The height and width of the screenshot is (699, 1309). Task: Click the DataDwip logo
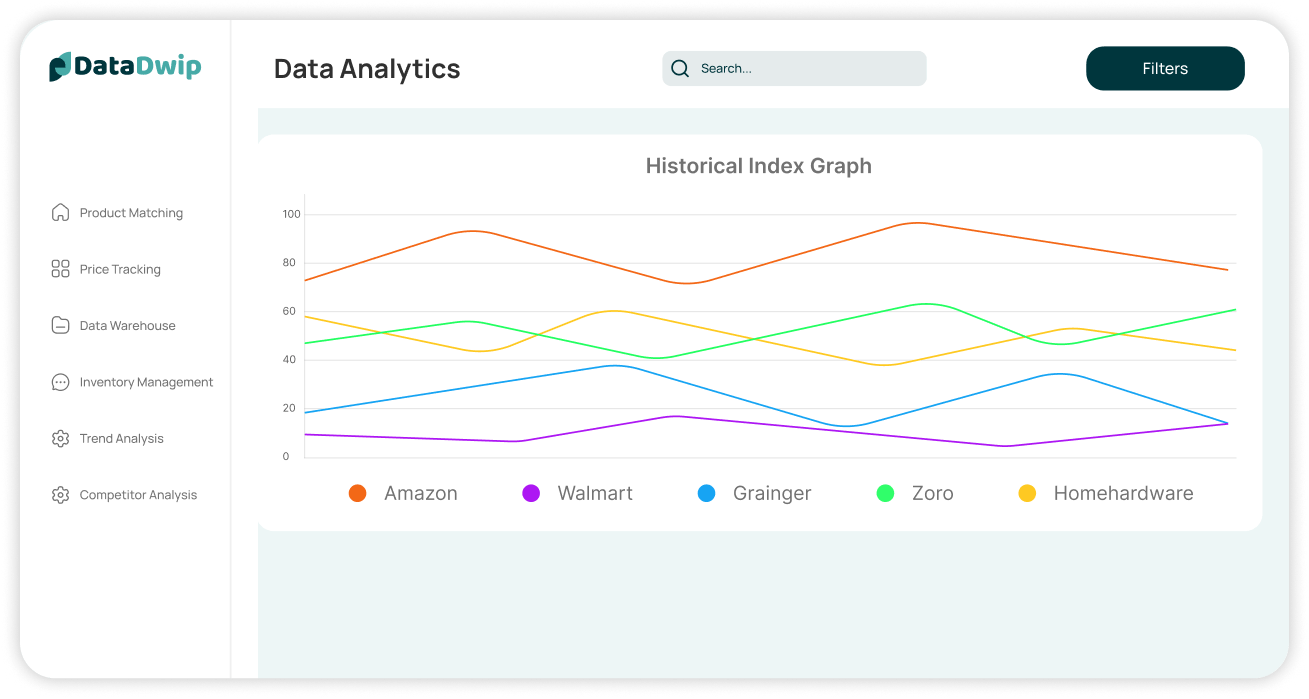pos(125,67)
